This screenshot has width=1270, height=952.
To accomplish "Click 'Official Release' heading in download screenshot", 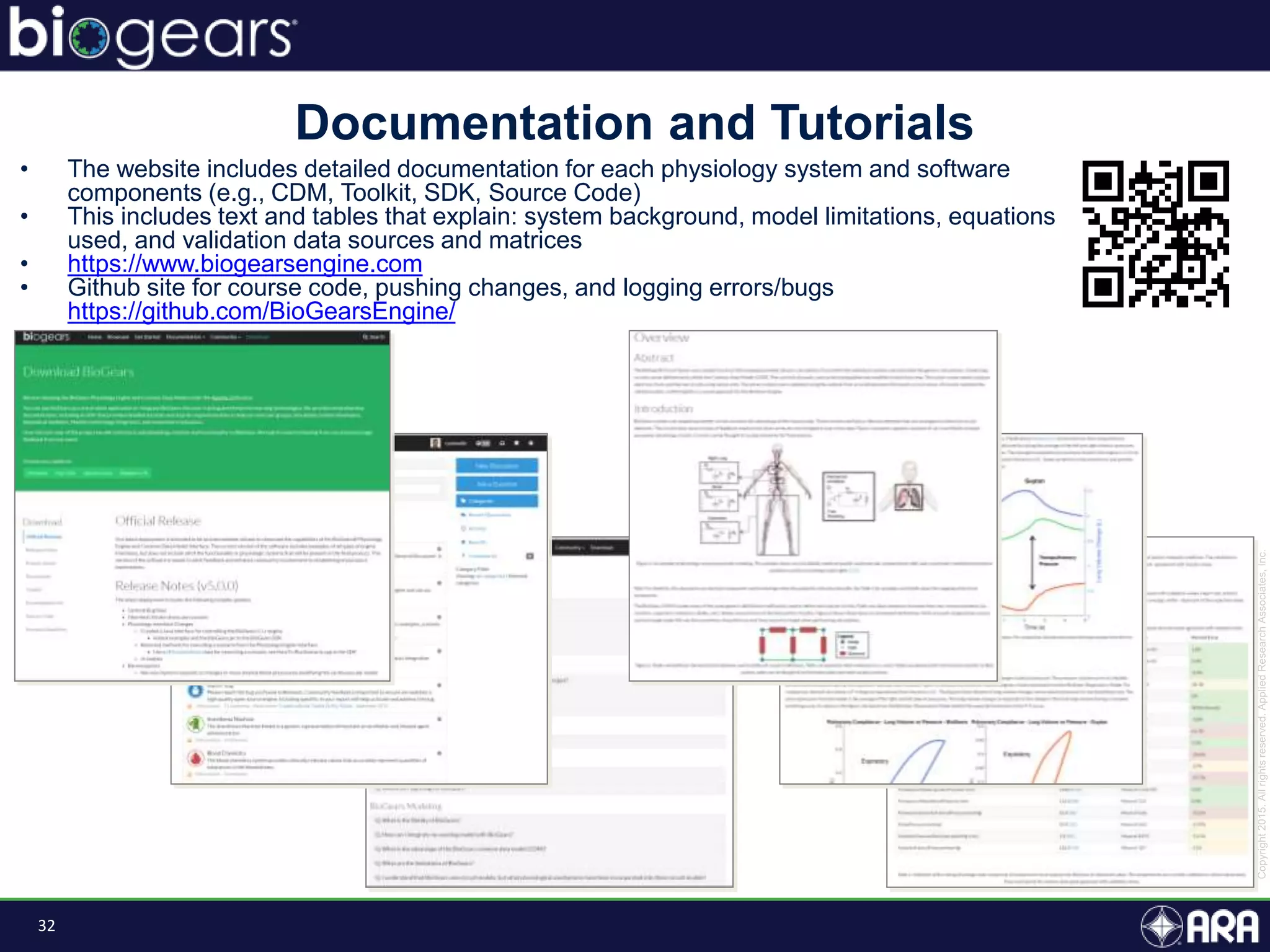I will point(158,521).
